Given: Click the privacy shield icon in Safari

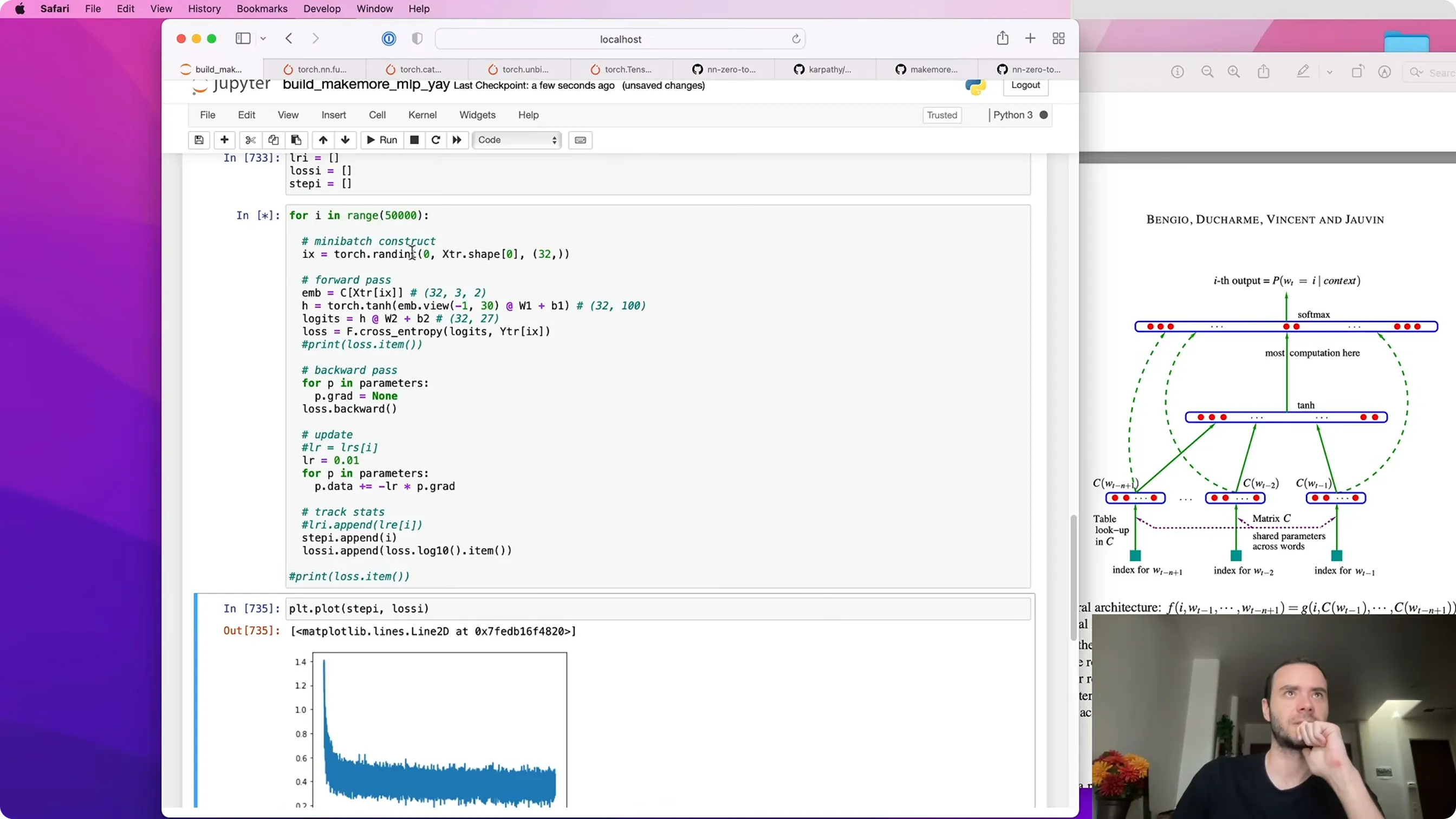Looking at the screenshot, I should pos(417,38).
